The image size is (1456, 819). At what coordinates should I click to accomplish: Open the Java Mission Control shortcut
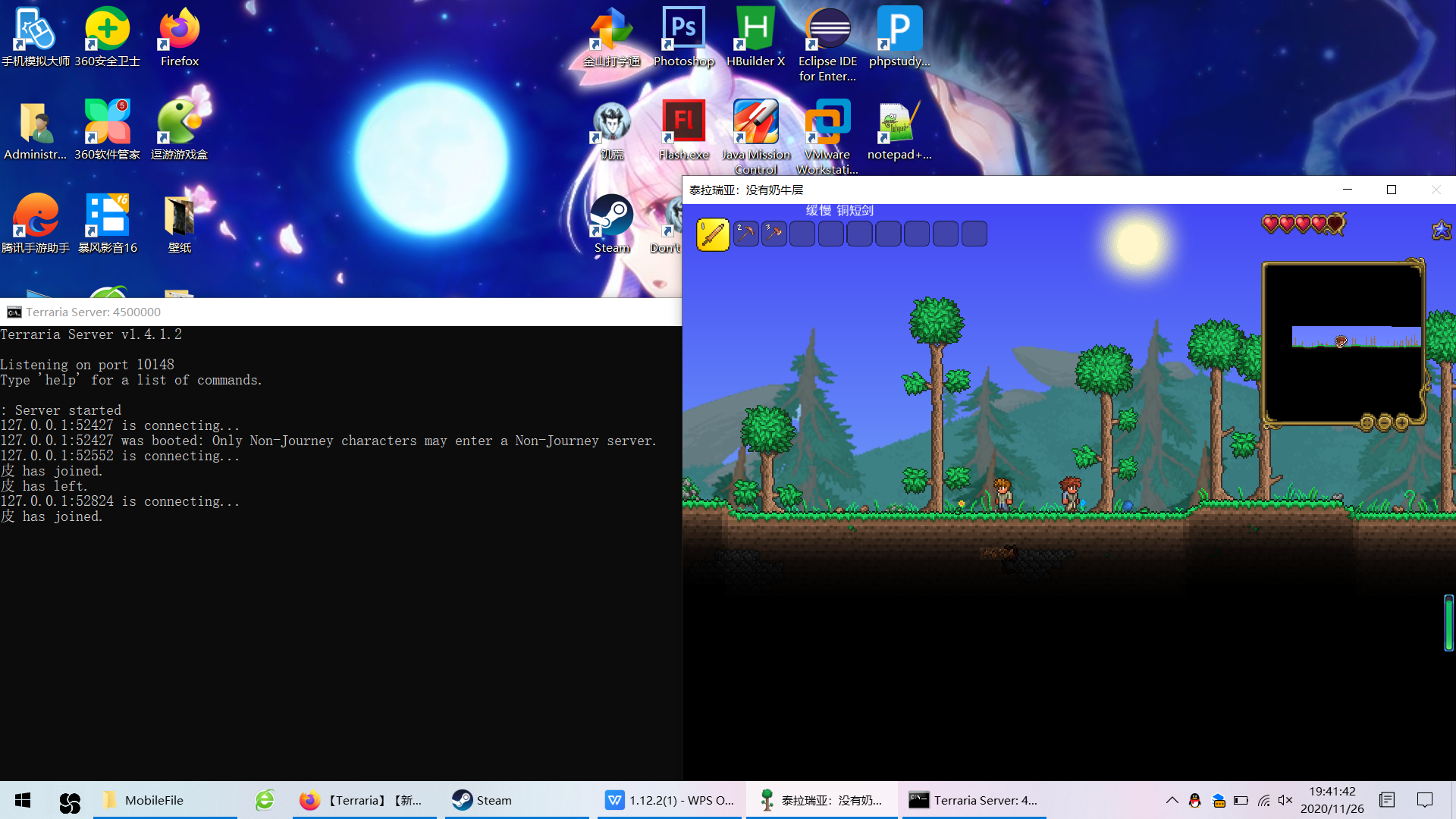[755, 137]
